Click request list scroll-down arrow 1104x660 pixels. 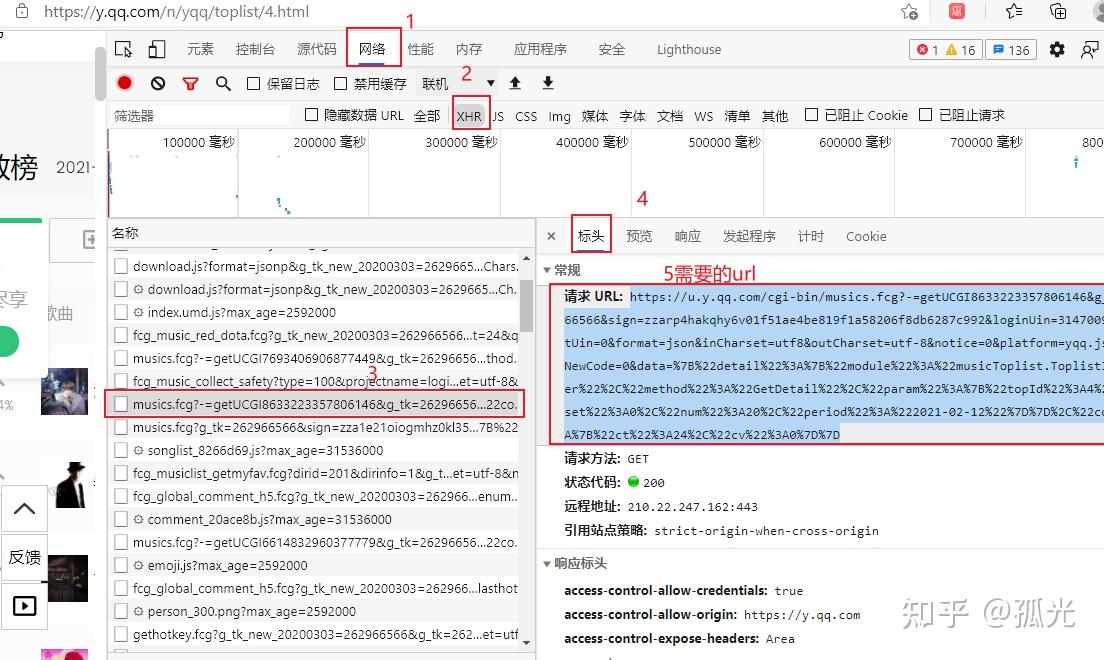click(526, 642)
